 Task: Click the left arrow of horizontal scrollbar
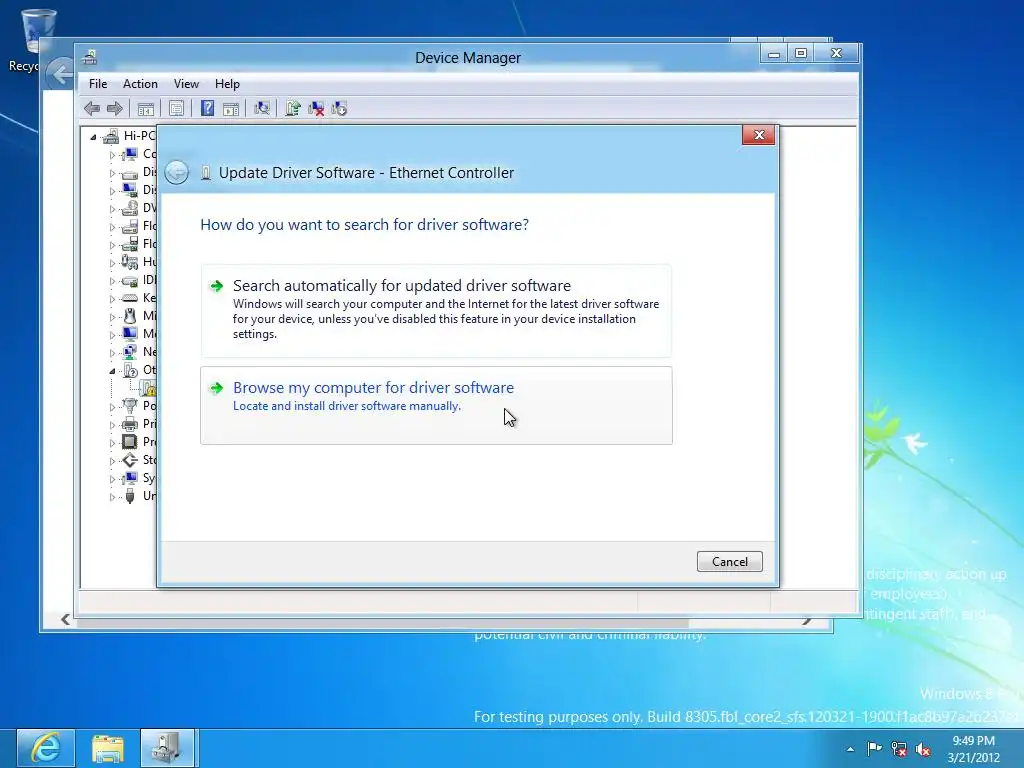point(65,619)
